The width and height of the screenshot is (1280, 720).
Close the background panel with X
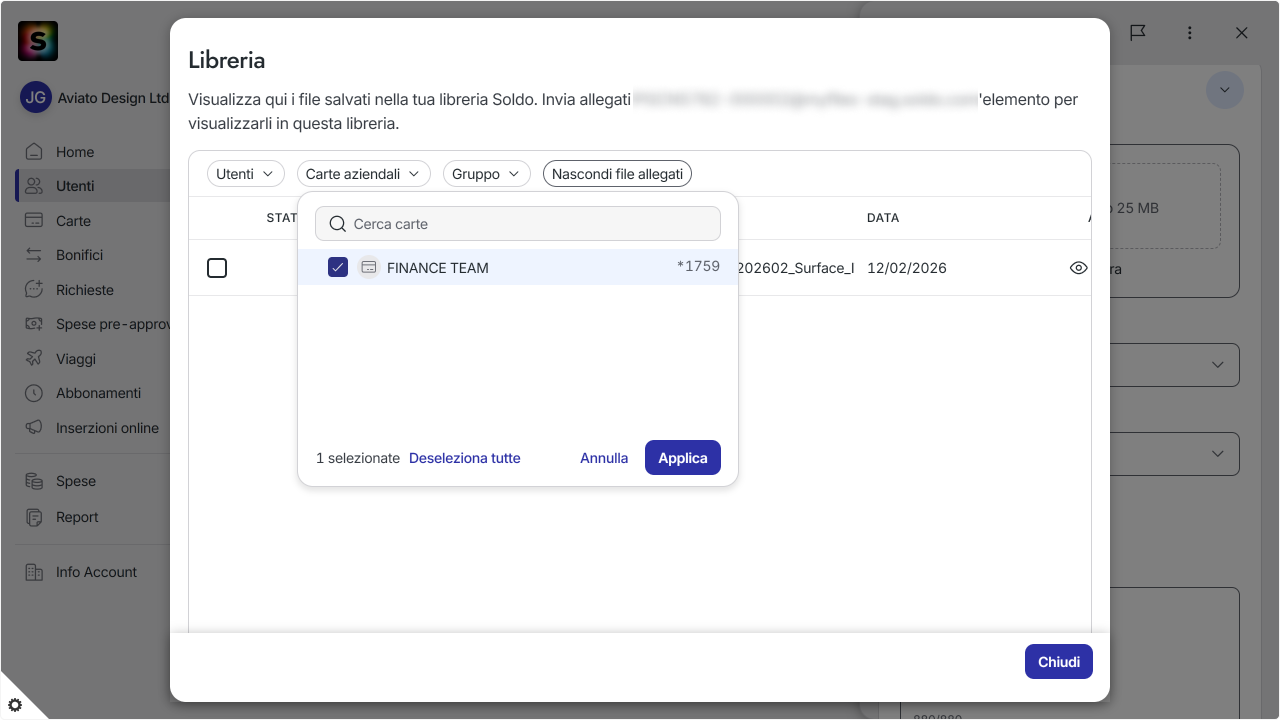(1242, 33)
